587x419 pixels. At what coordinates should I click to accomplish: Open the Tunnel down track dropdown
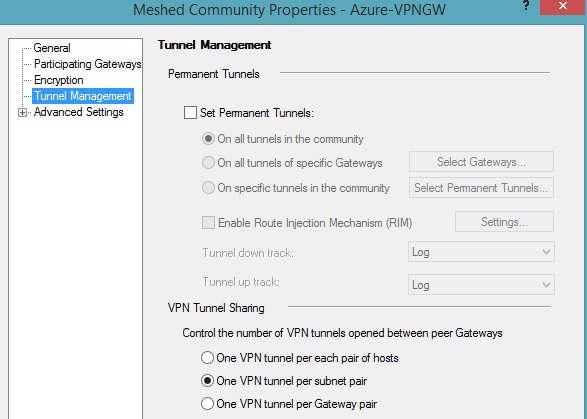481,252
